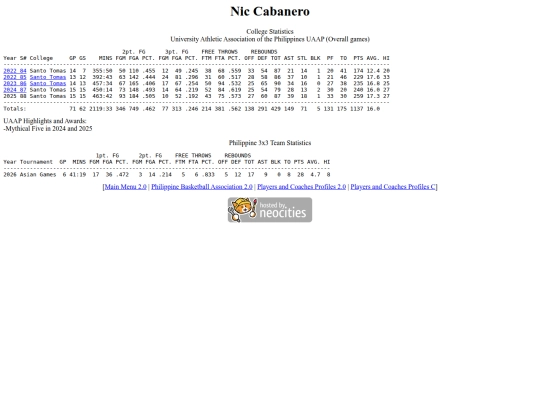Click the hosted by Neocities badge

tap(270, 210)
